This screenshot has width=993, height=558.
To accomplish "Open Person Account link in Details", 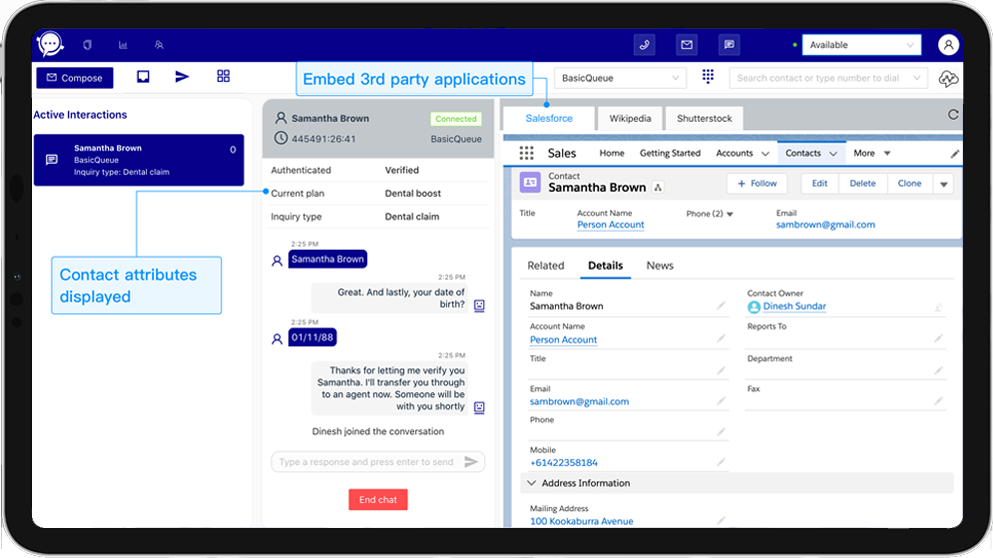I will coord(564,339).
